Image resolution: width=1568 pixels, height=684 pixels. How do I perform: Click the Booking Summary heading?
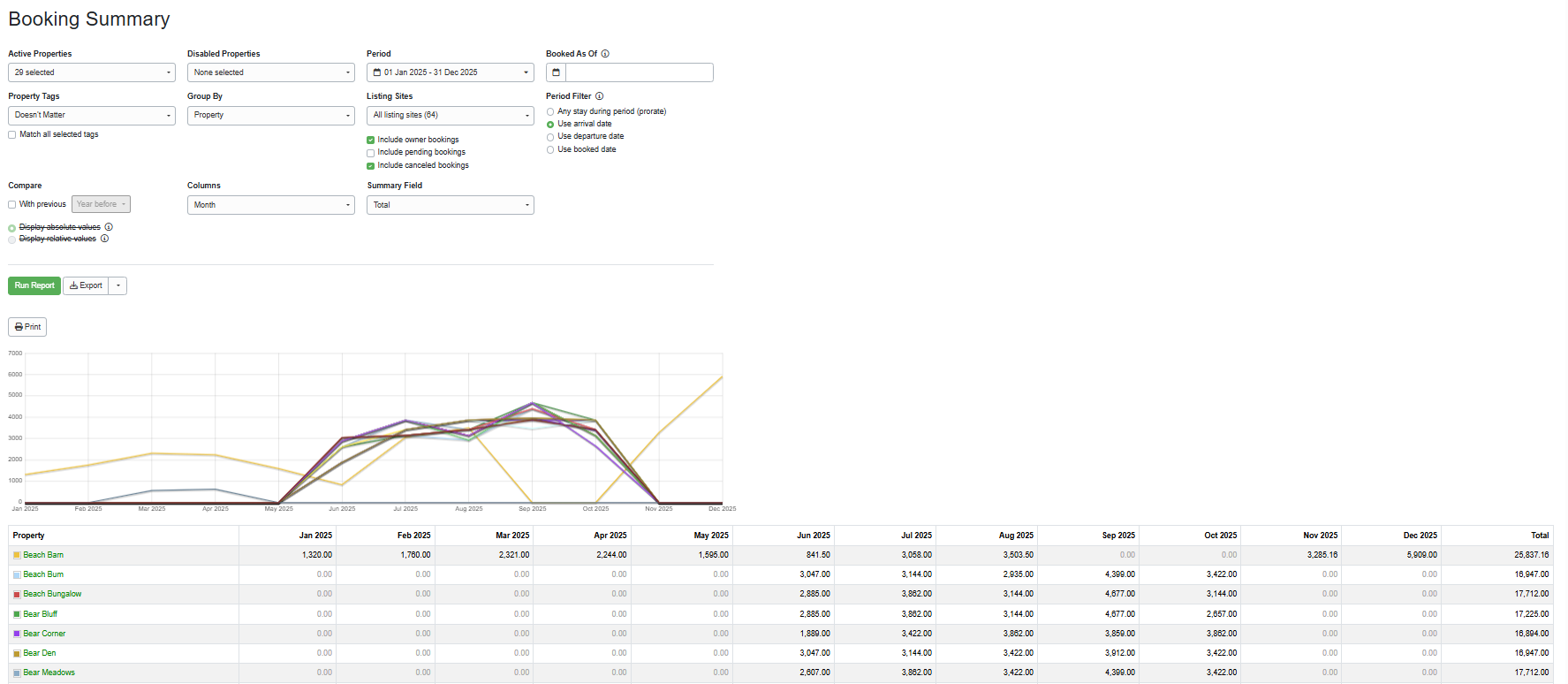(x=89, y=19)
